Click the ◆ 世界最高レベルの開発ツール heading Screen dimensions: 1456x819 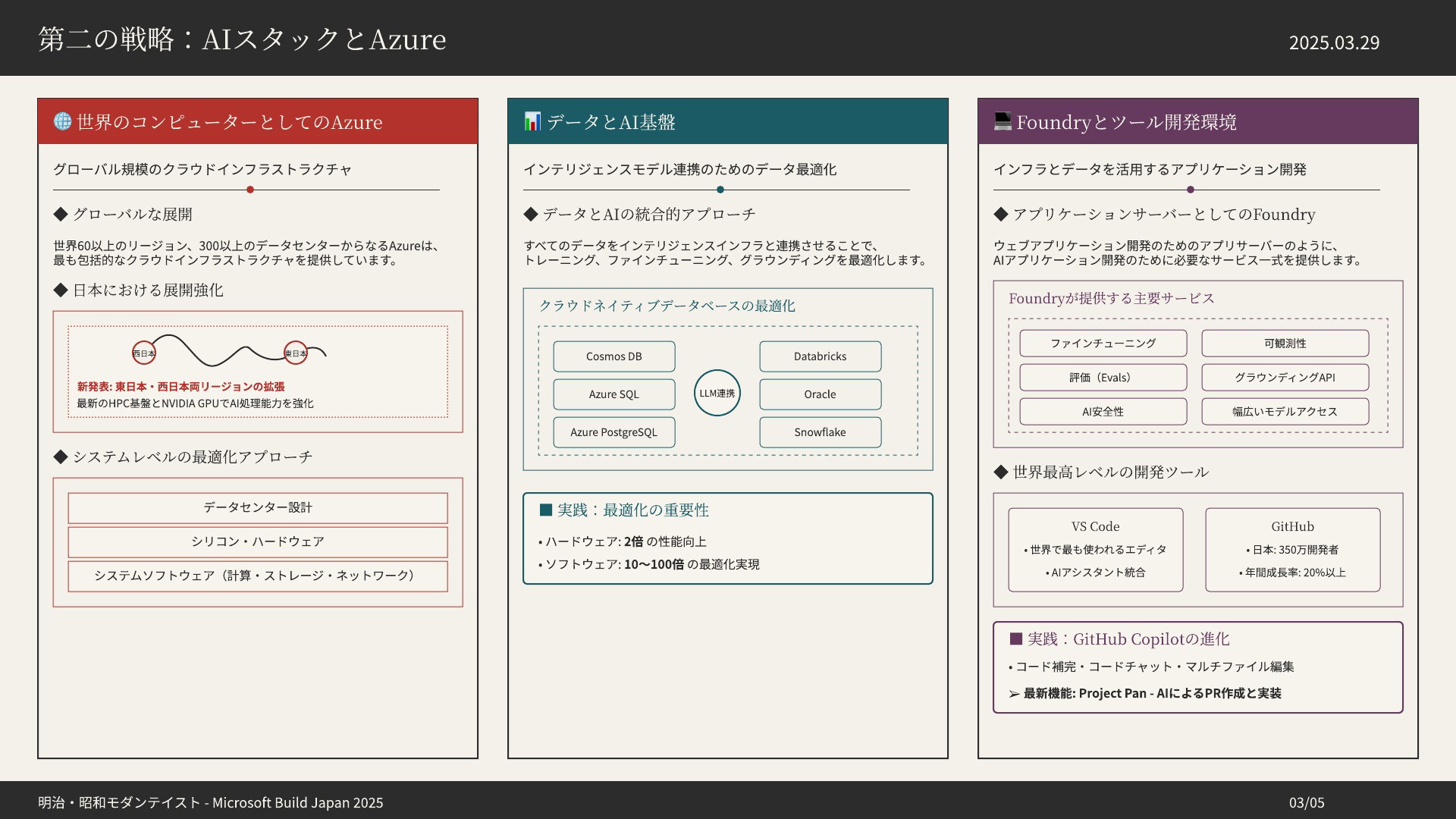[x=1101, y=472]
